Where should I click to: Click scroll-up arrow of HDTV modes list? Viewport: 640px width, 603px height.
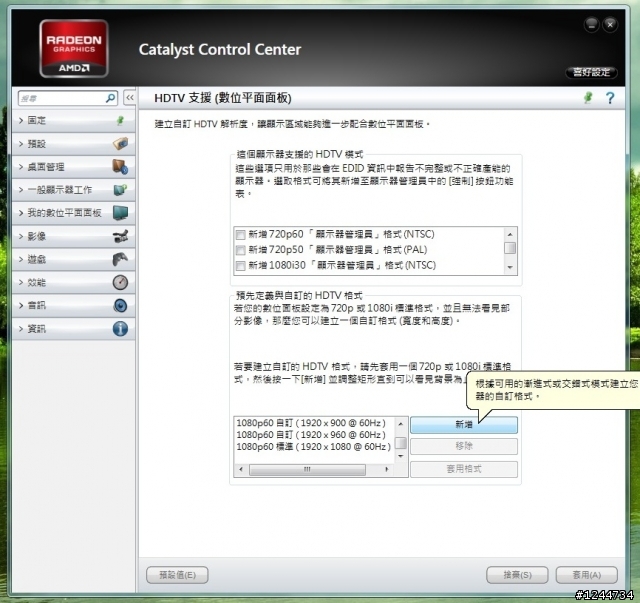510,234
